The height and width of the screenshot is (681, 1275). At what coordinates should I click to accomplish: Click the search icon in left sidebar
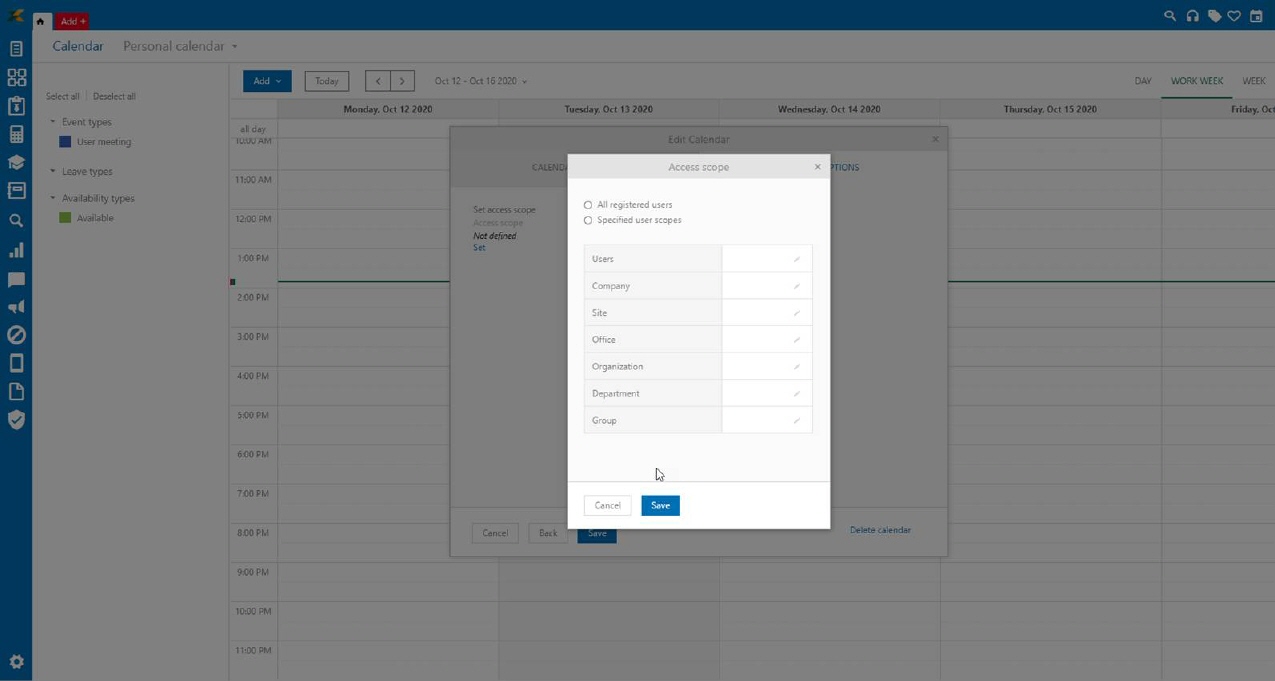click(16, 221)
